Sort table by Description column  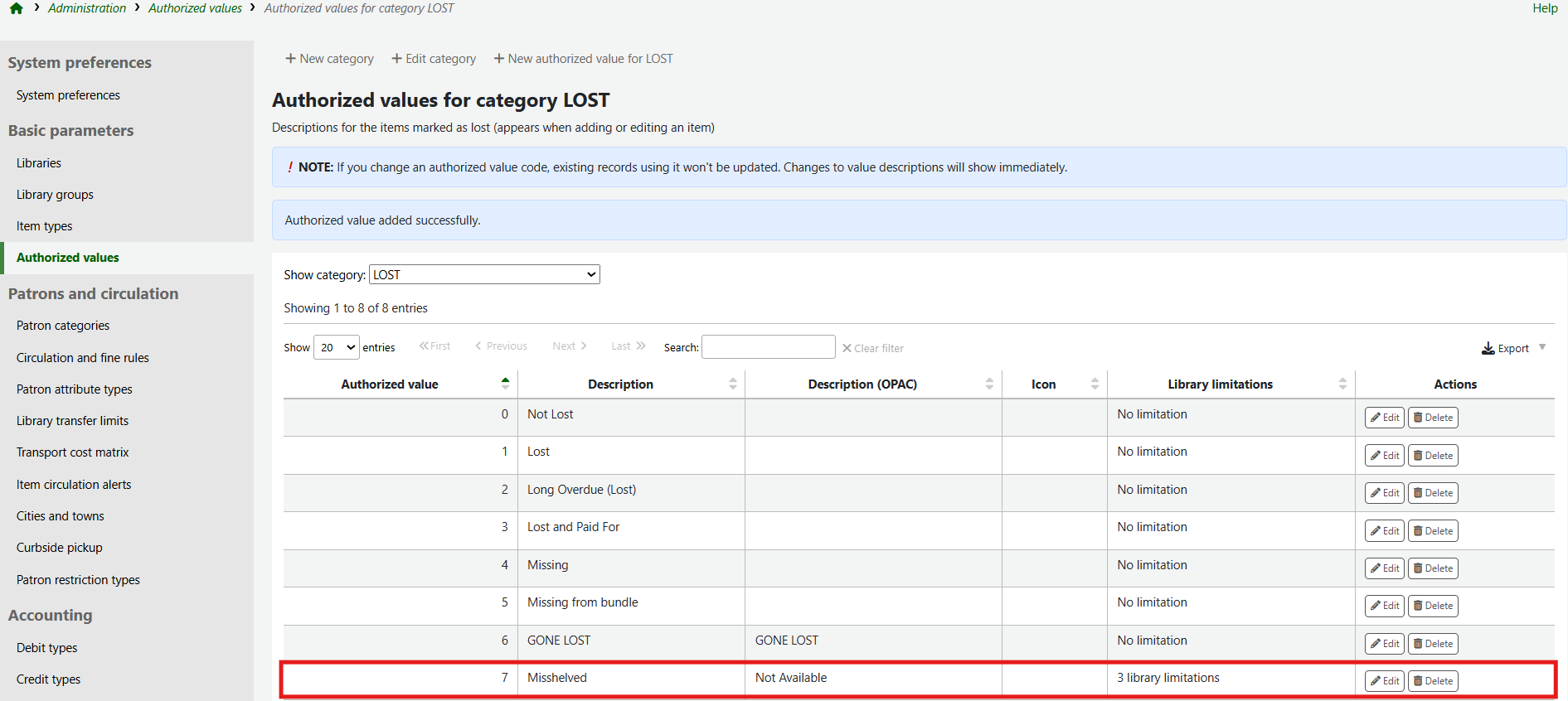[x=732, y=384]
